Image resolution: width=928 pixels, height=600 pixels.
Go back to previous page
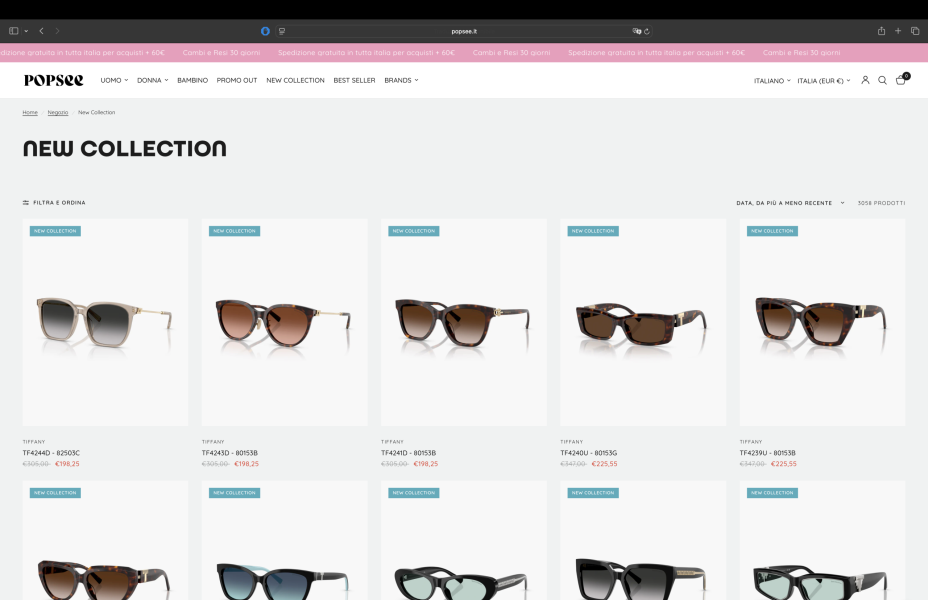point(41,31)
